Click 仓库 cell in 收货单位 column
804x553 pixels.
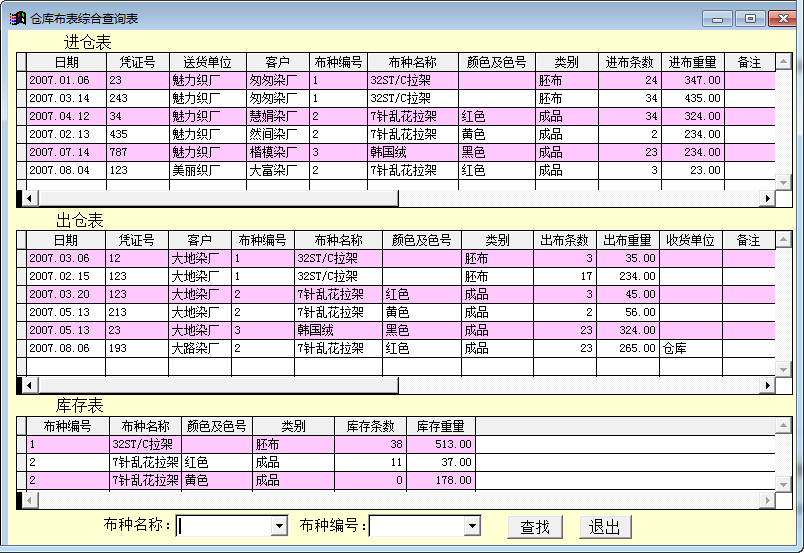[x=690, y=348]
